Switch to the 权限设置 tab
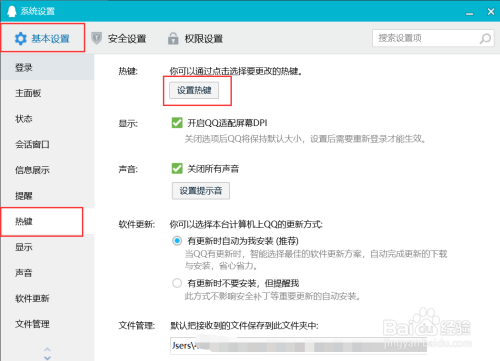This screenshot has width=500, height=361. tap(196, 39)
